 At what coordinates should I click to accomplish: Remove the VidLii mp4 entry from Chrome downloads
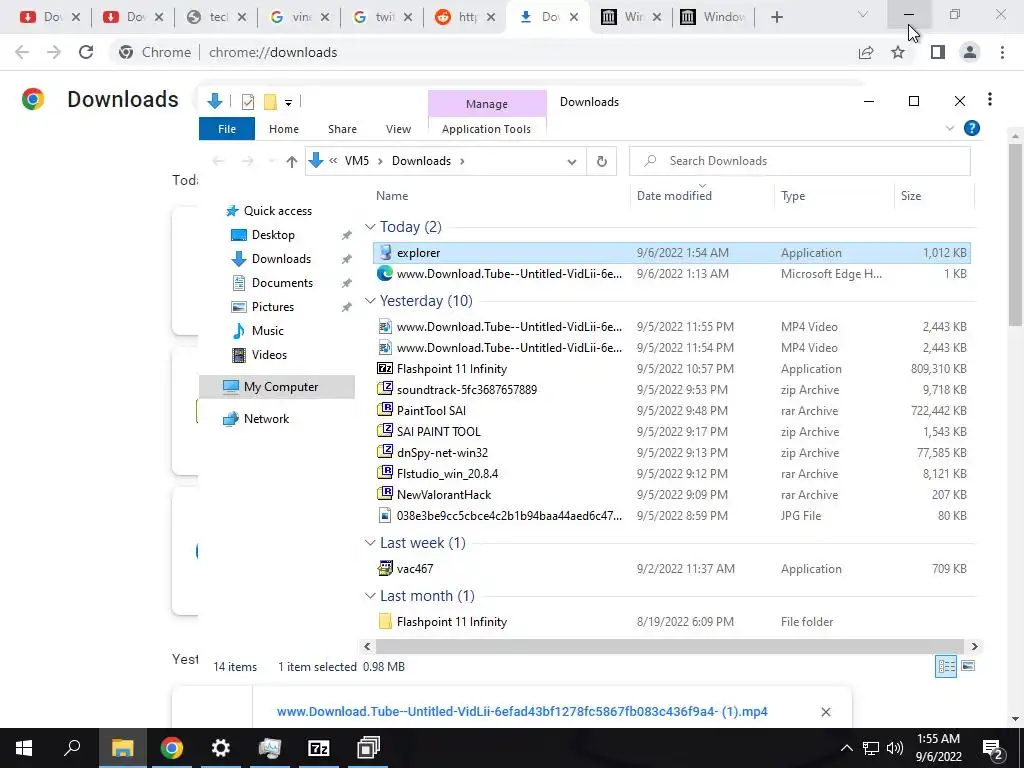pos(825,712)
